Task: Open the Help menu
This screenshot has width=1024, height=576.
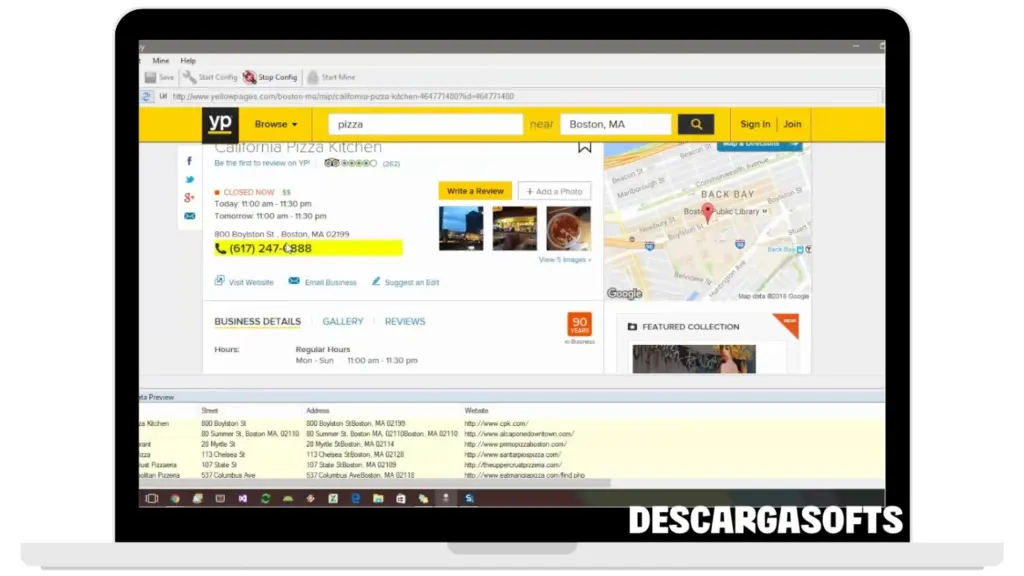Action: (188, 61)
